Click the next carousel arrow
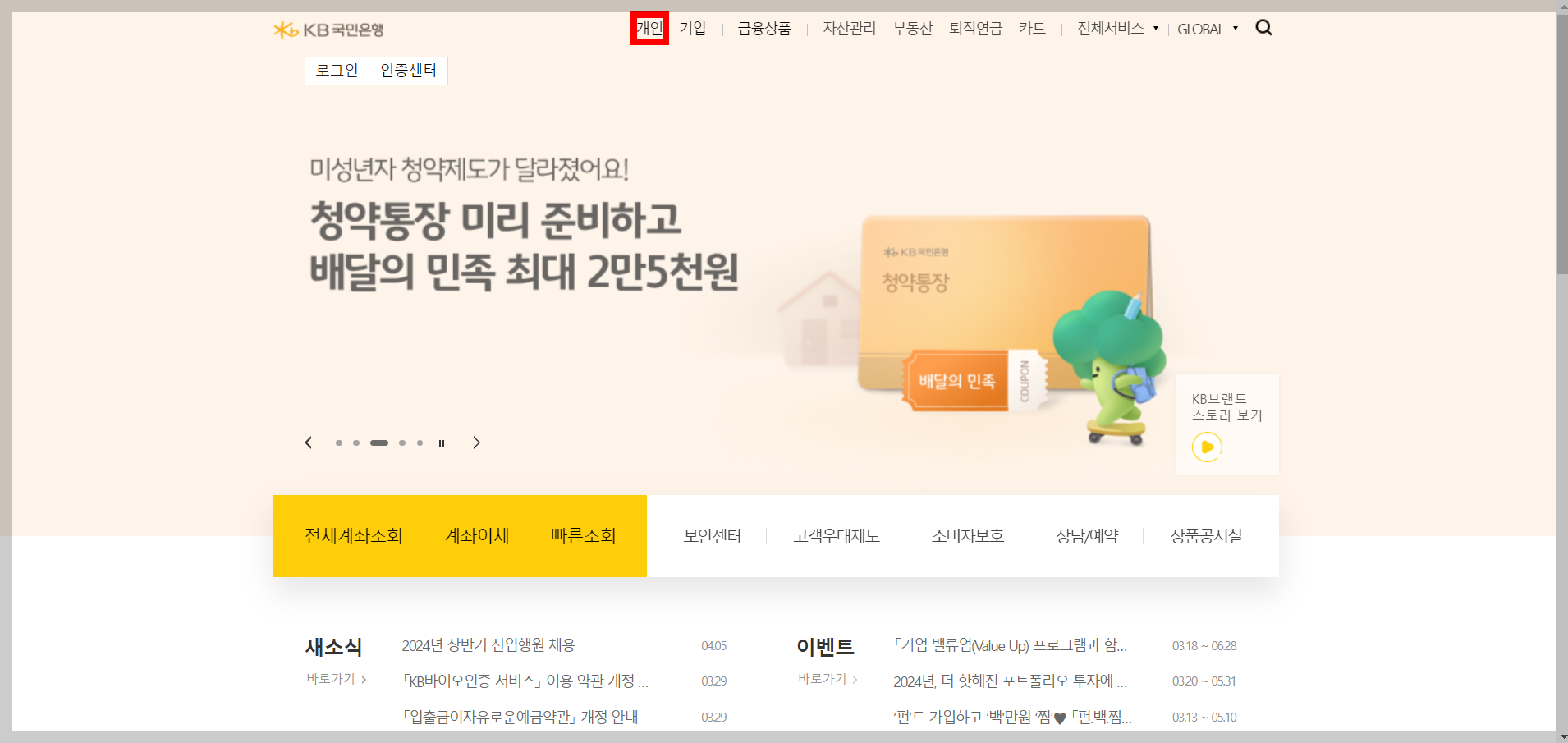 tap(477, 442)
